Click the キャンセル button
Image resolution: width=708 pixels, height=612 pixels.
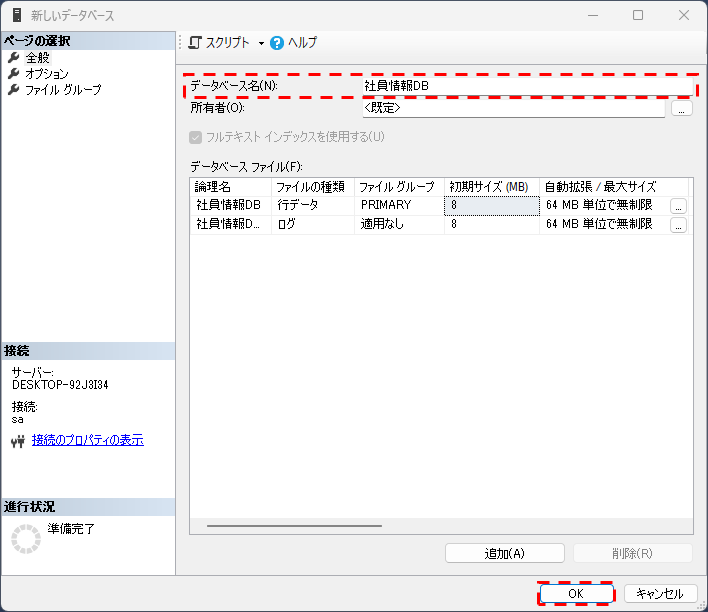pos(660,593)
